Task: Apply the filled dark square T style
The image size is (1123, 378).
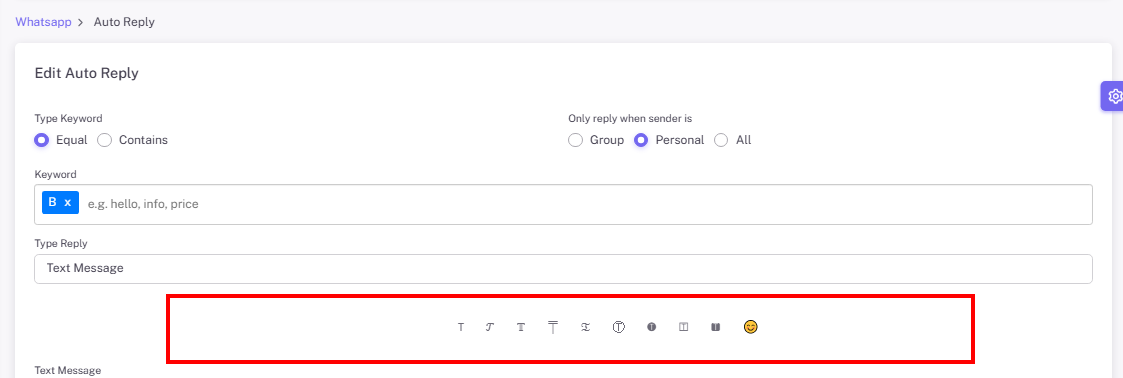Action: pos(715,327)
